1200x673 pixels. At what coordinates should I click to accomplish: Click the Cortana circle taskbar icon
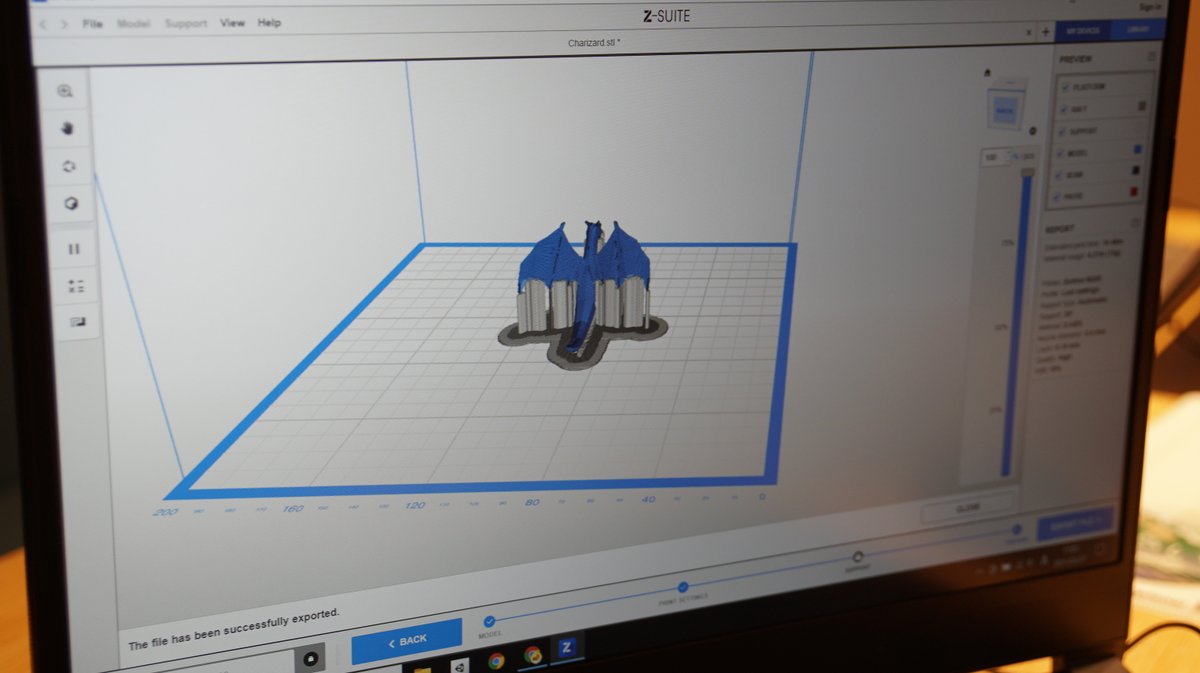tap(310, 660)
